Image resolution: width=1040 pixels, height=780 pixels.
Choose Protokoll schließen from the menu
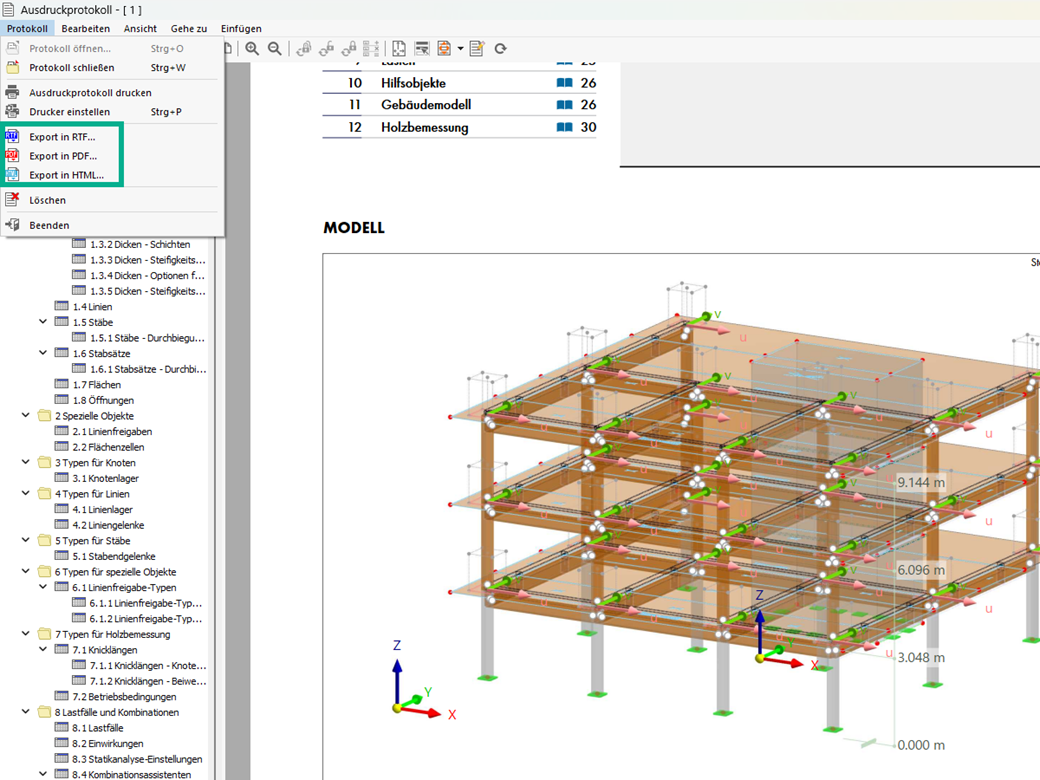coord(71,68)
